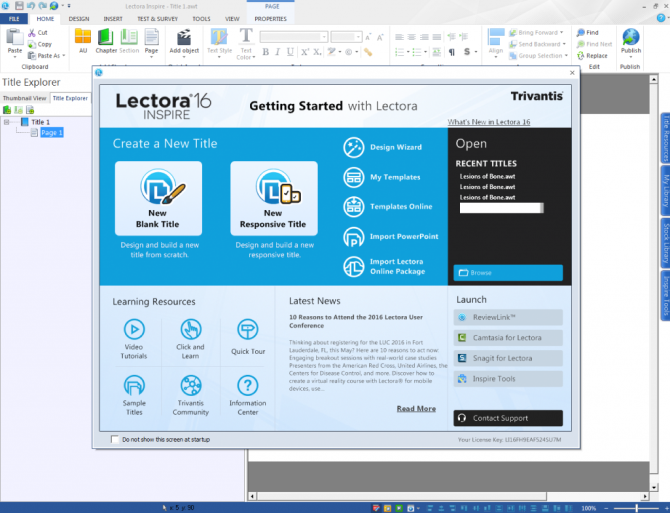
Task: Click the zoom slider in status bar
Action: tap(636, 508)
